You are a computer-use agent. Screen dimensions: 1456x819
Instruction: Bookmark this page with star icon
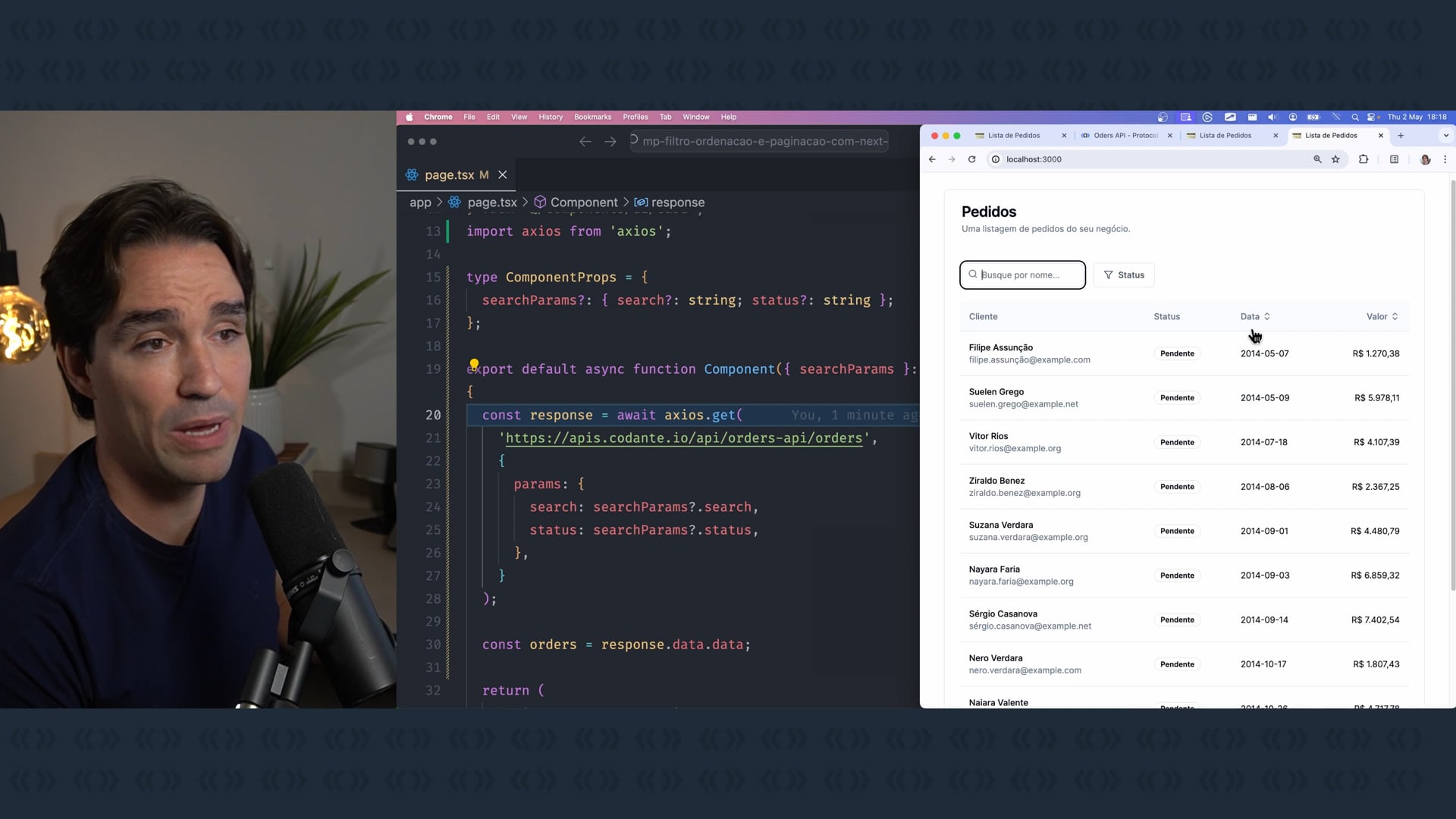[x=1335, y=159]
